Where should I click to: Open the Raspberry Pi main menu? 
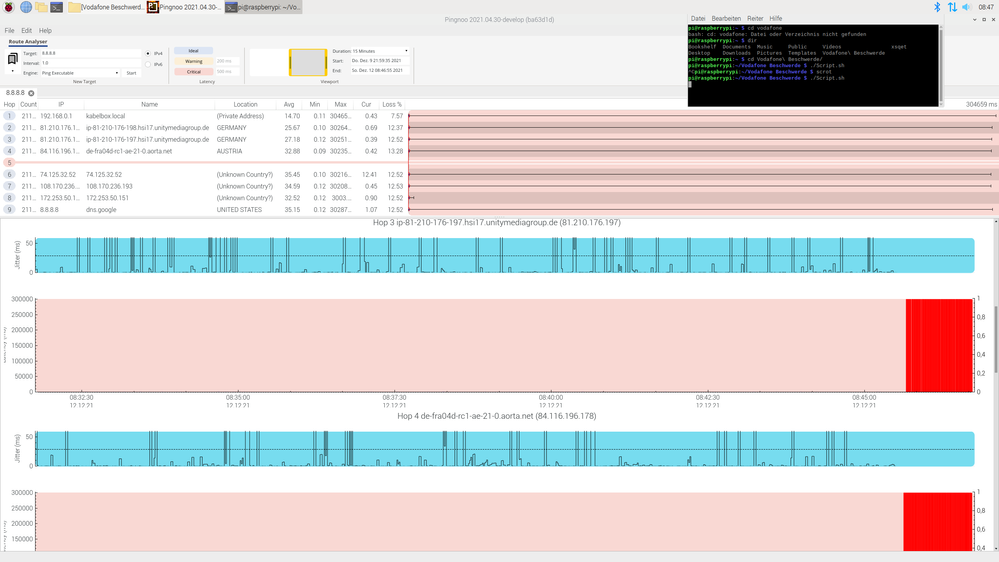(x=8, y=7)
